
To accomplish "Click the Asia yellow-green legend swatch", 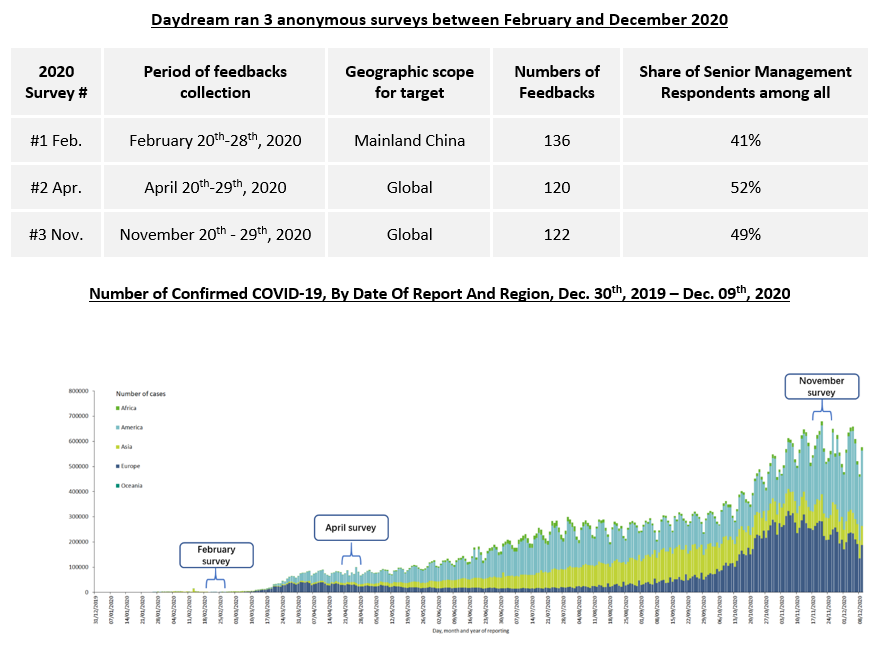I will point(118,447).
